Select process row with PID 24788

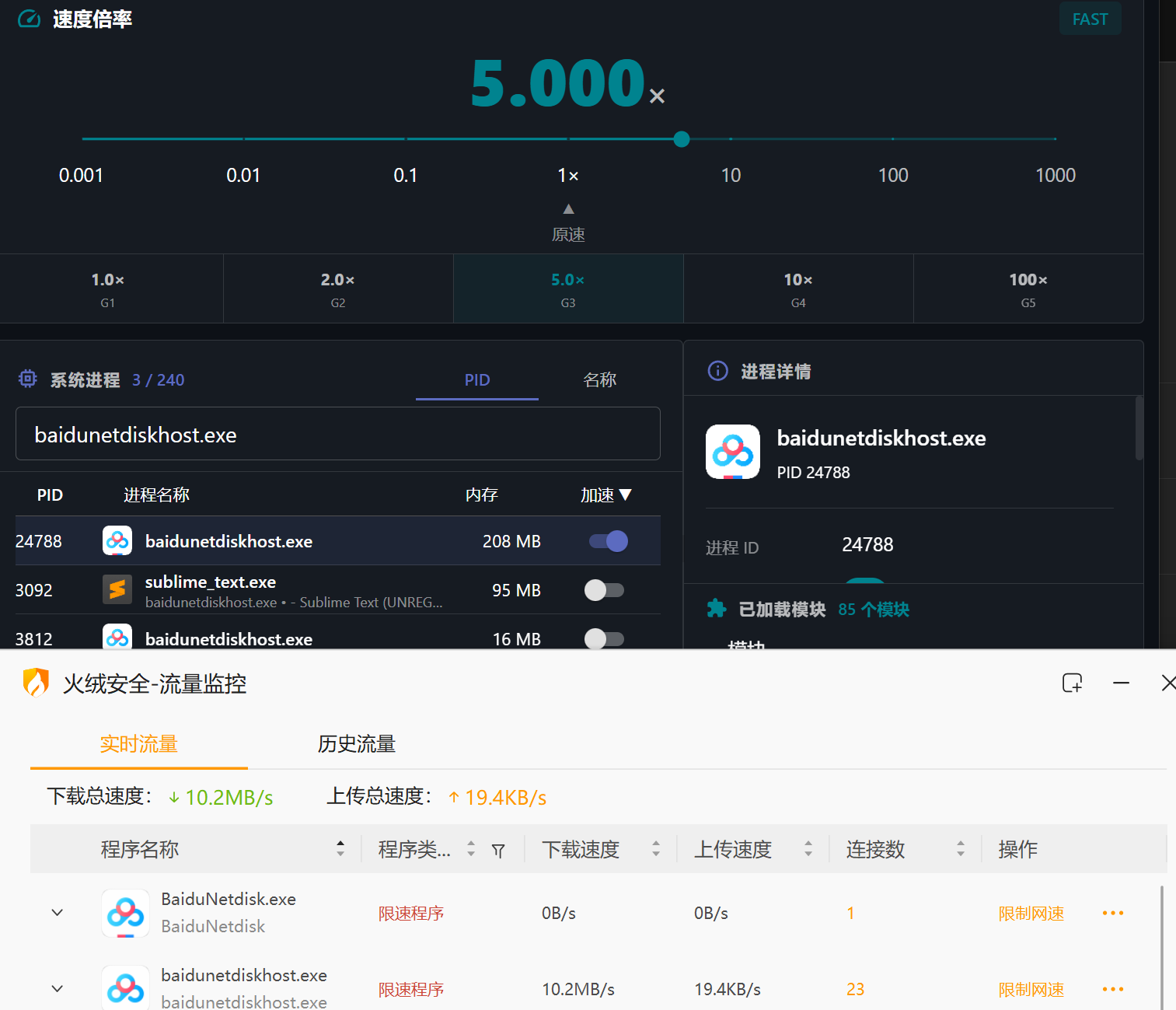point(338,540)
